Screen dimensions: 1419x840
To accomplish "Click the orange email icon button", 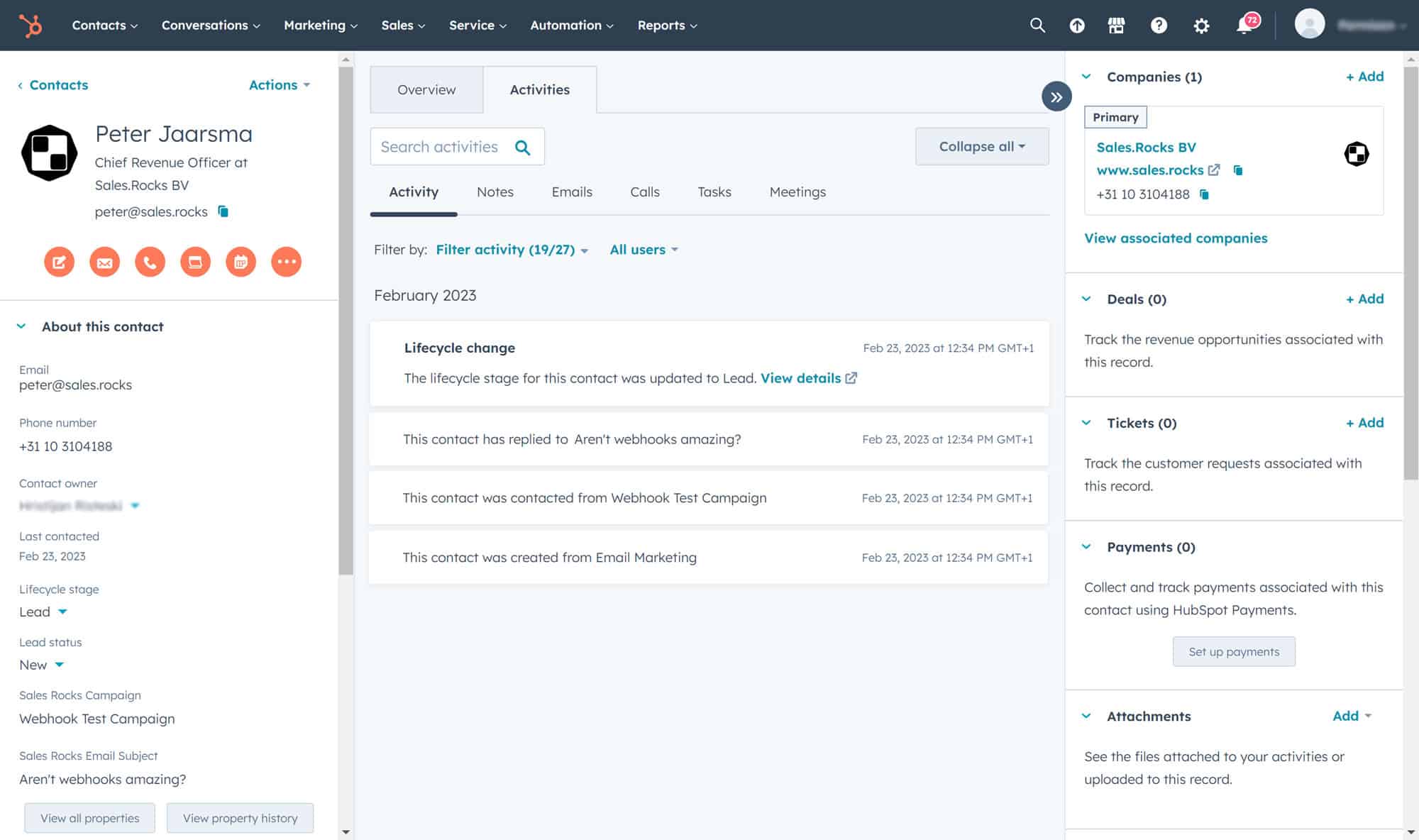I will pos(104,262).
